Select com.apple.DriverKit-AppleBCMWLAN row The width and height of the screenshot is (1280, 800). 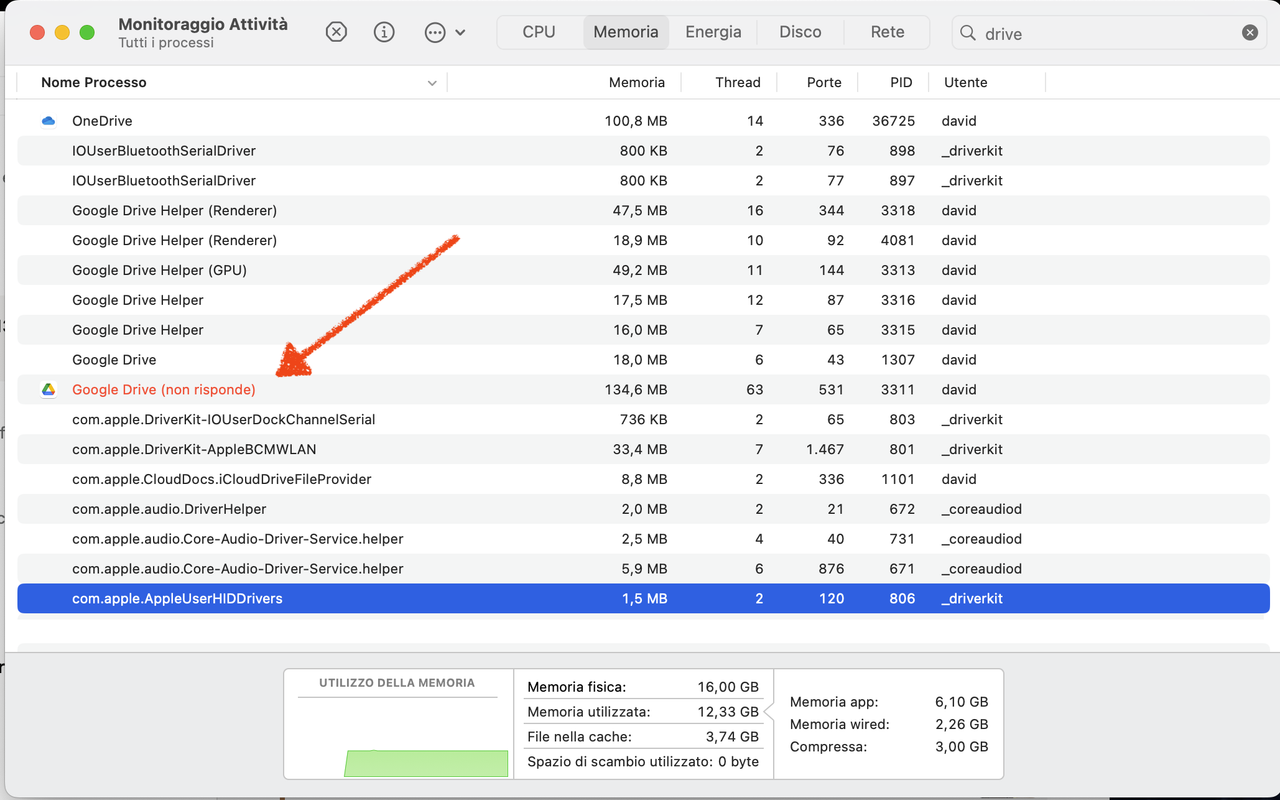pos(643,450)
